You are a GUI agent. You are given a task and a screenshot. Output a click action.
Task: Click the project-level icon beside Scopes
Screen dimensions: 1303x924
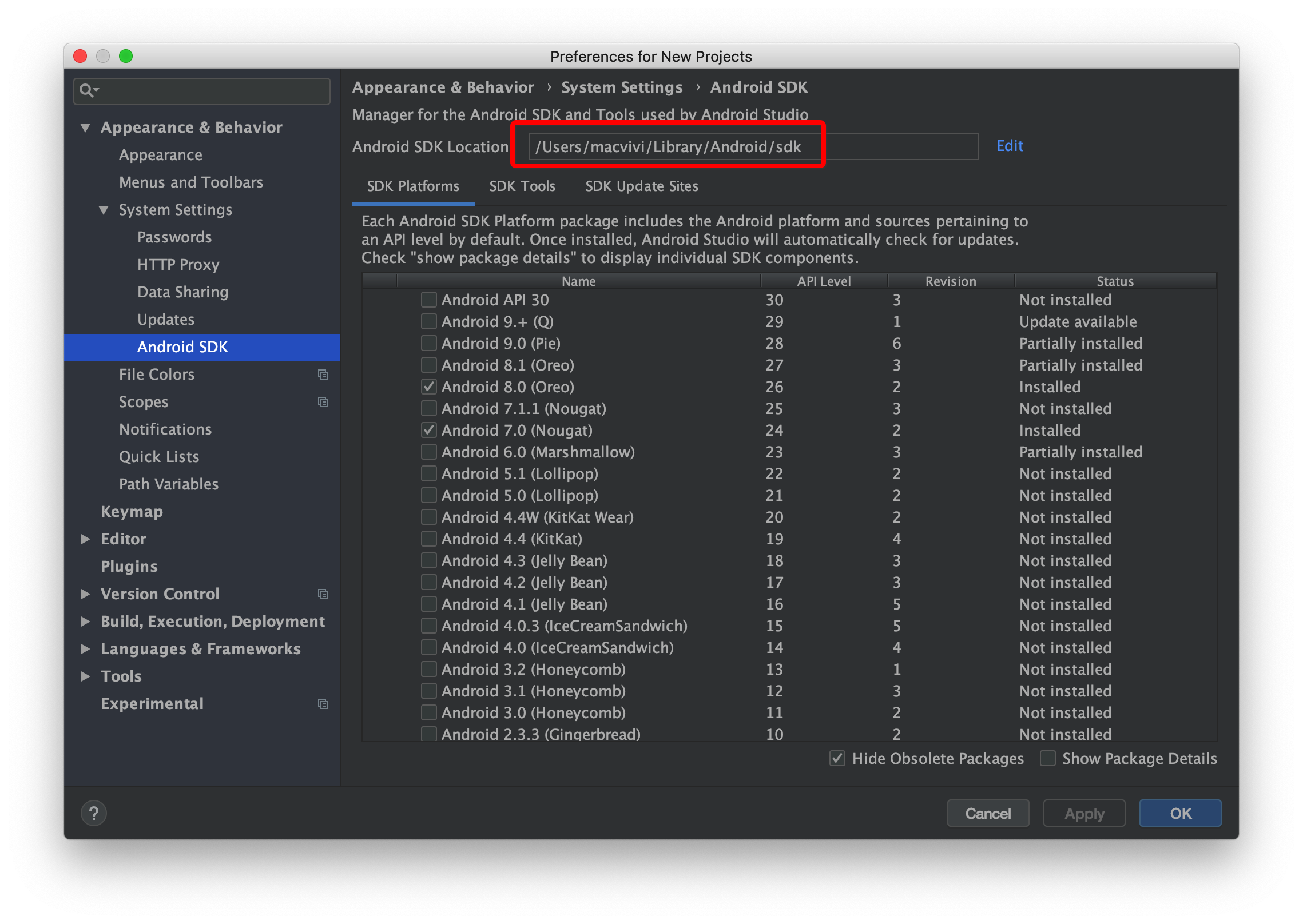point(323,402)
